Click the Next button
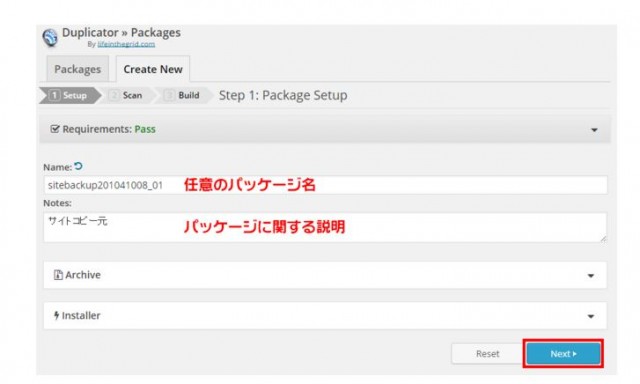 pos(563,353)
